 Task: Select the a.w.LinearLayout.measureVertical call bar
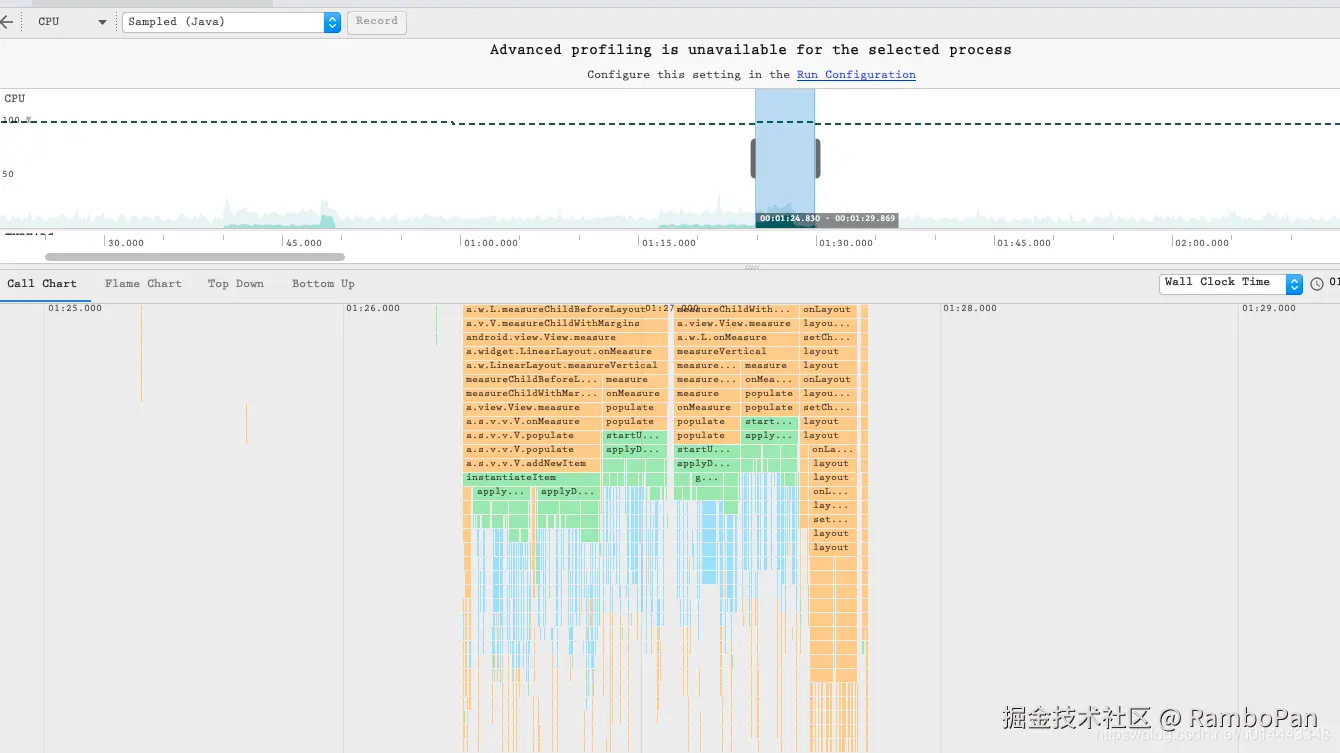(x=566, y=366)
